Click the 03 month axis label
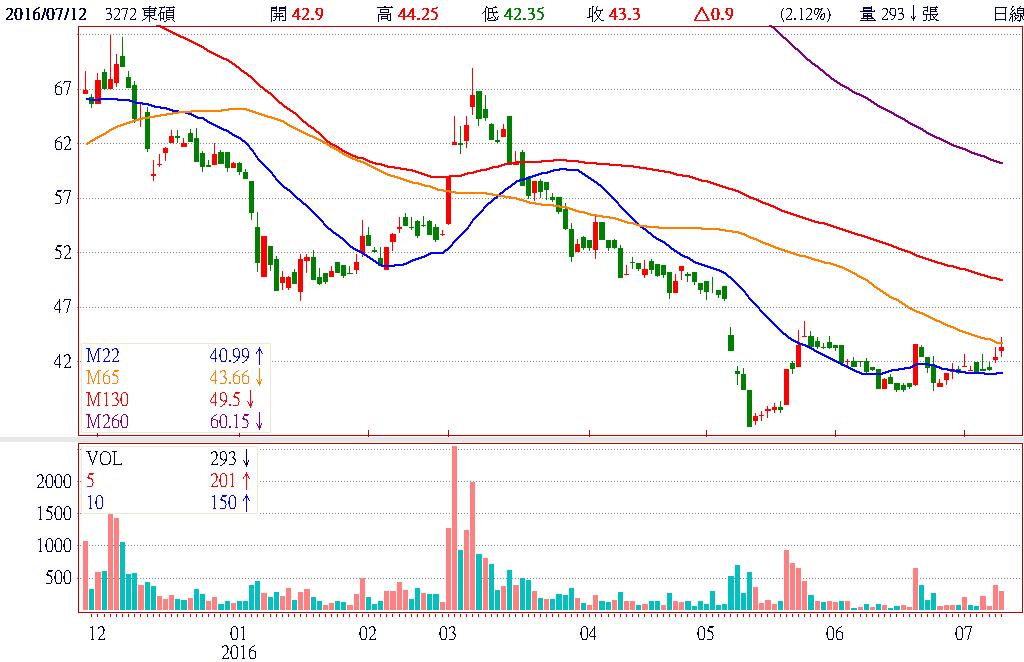The height and width of the screenshot is (662, 1024). (447, 633)
